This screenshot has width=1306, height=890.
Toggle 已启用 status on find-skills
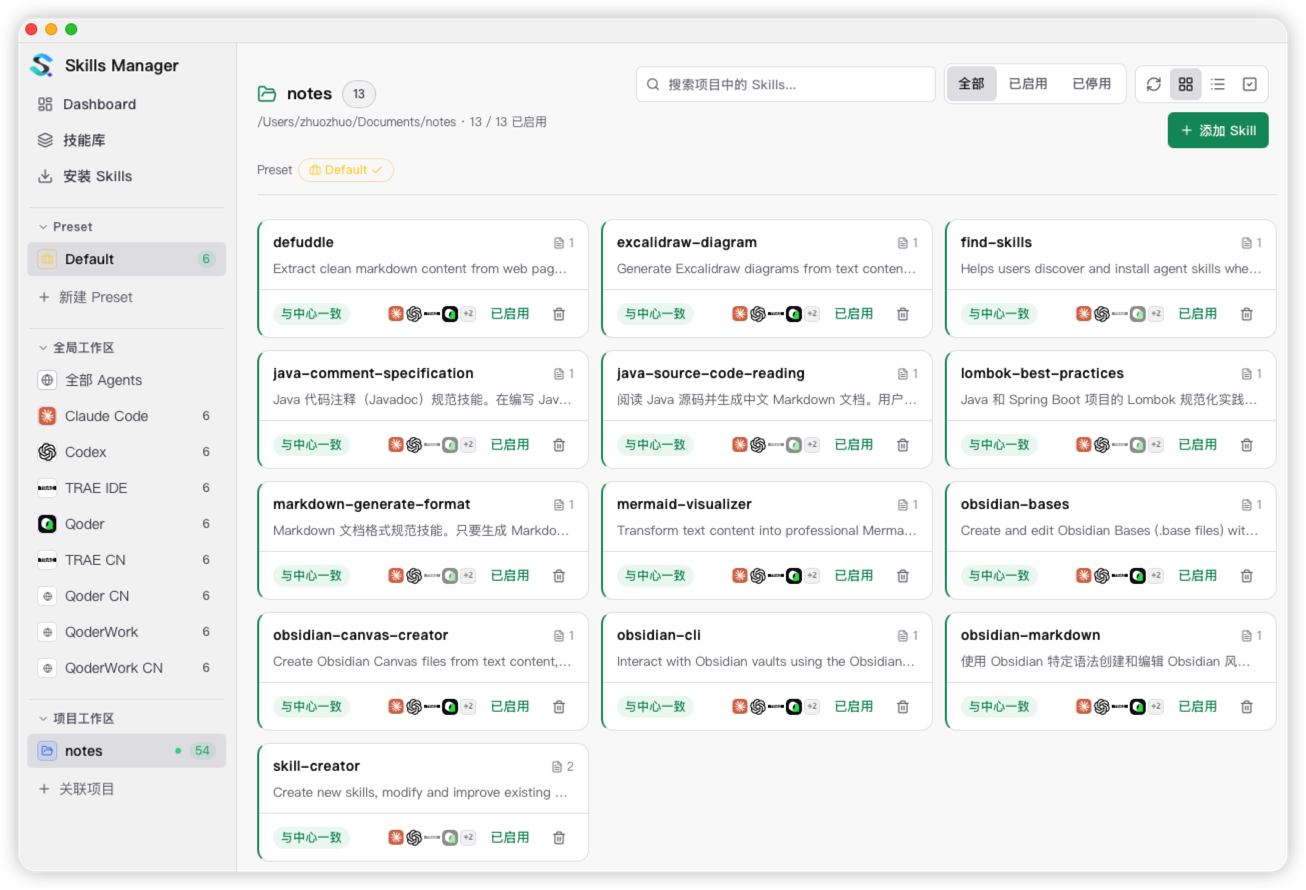point(1198,313)
